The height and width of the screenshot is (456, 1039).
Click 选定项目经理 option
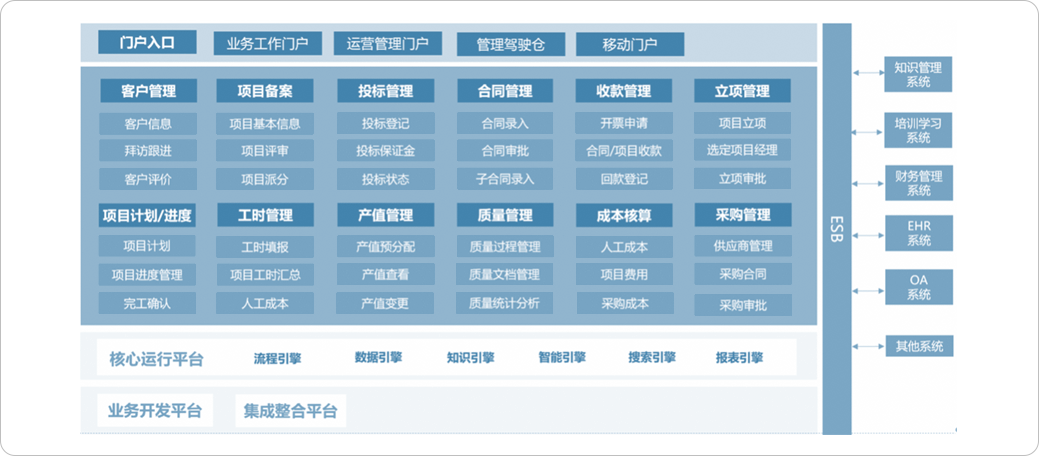pos(742,151)
